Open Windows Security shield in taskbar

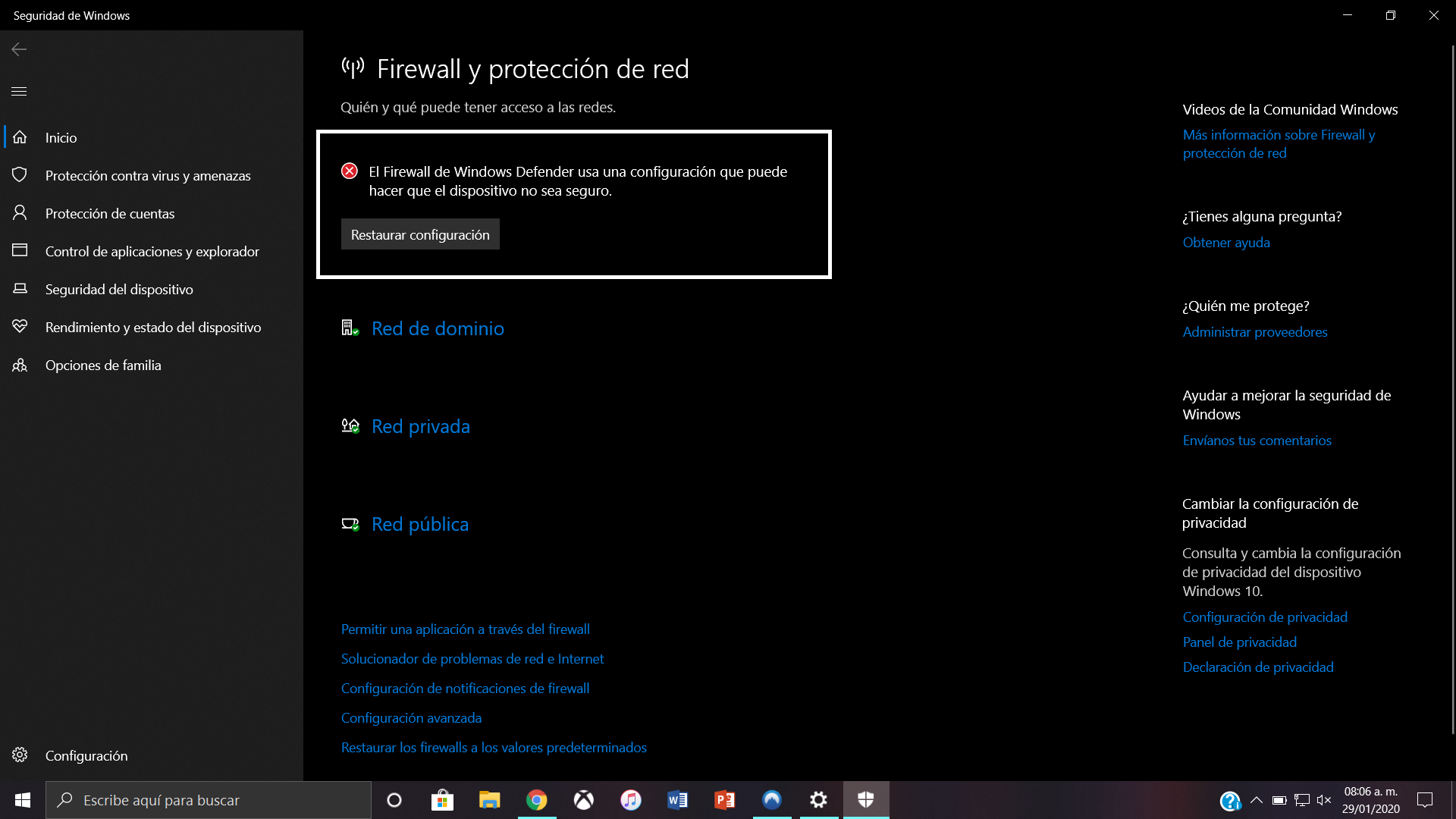[865, 800]
